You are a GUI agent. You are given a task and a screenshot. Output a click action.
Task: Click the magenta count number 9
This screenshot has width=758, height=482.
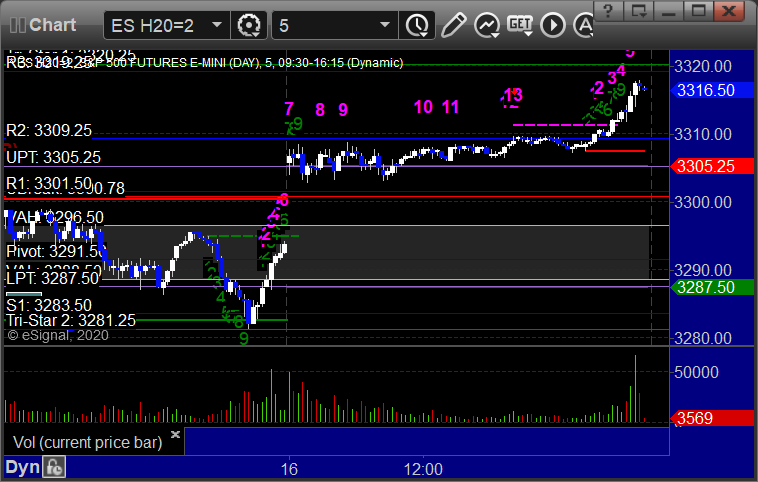pos(343,110)
